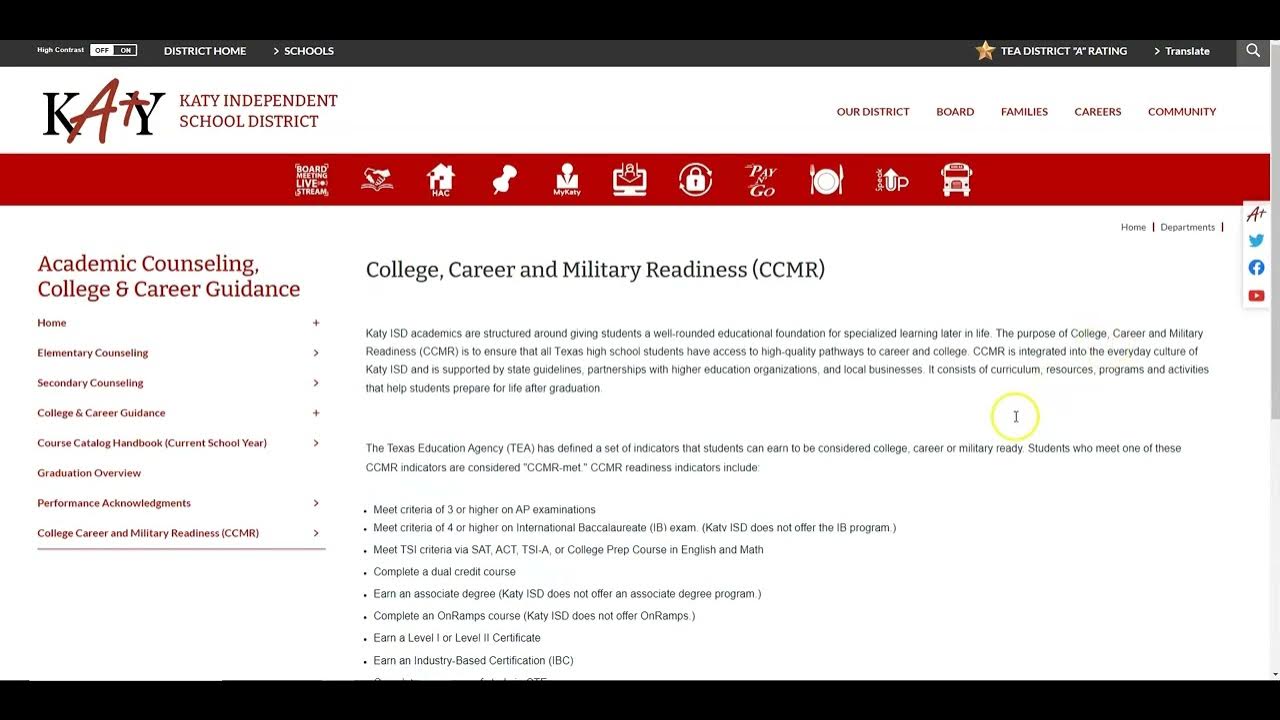Expand College & Career Guidance plus sign

tap(316, 413)
